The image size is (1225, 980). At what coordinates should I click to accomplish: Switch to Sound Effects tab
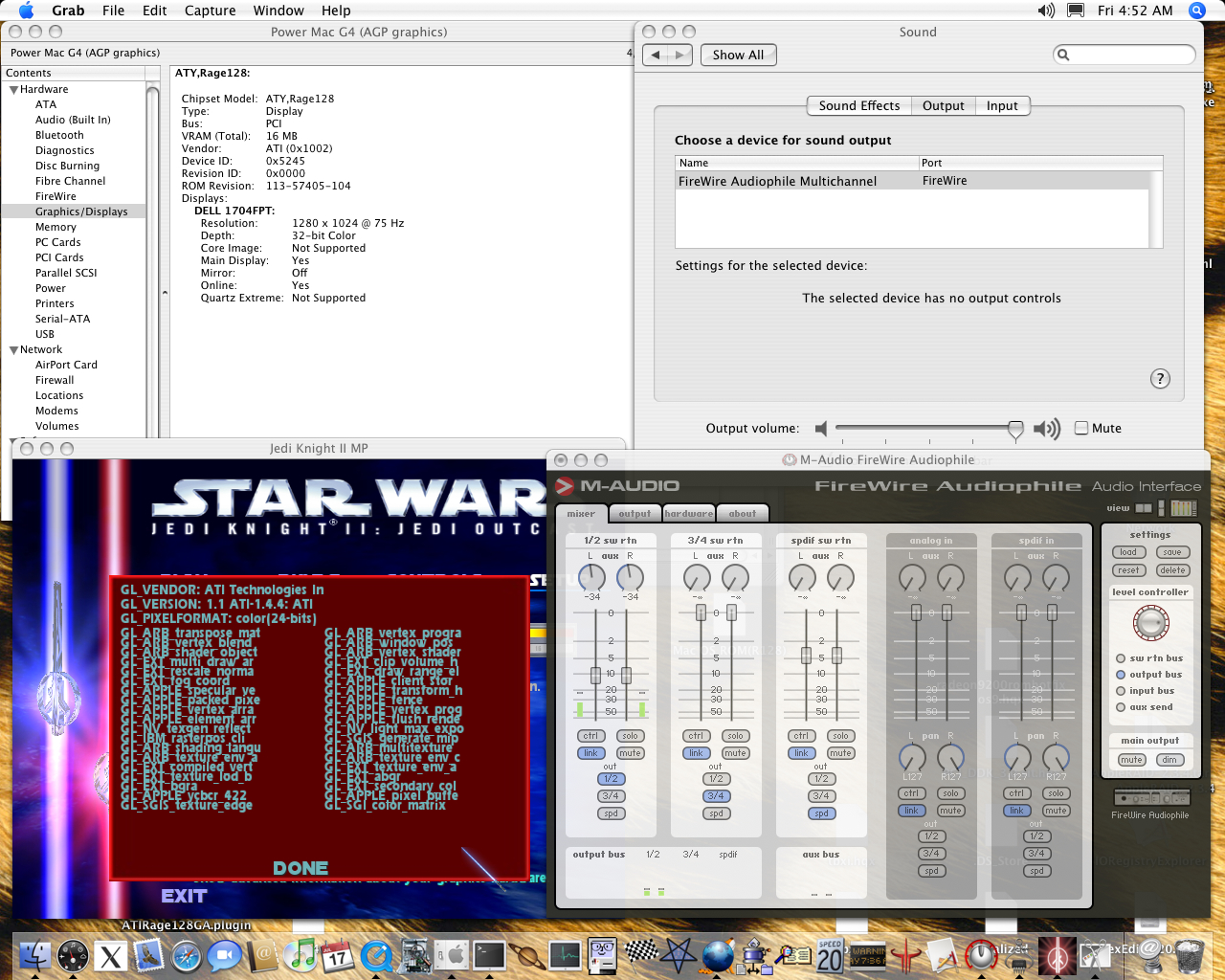coord(858,105)
